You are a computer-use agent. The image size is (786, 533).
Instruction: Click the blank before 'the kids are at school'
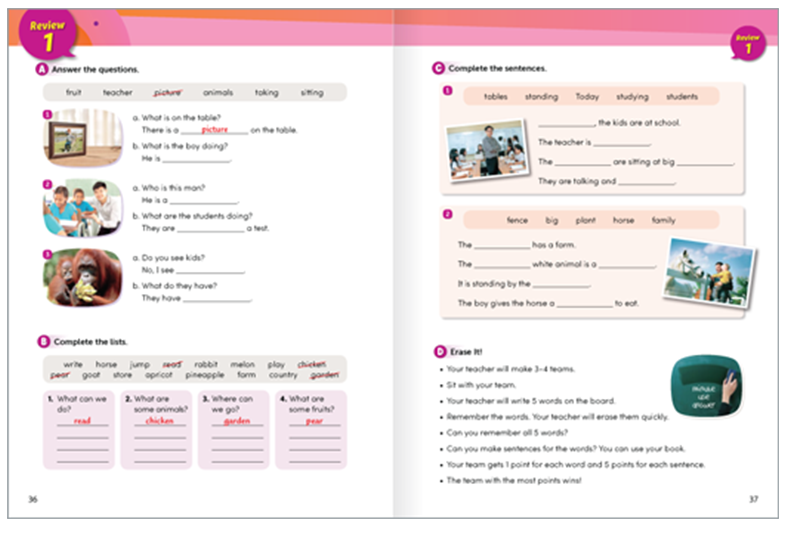click(566, 123)
